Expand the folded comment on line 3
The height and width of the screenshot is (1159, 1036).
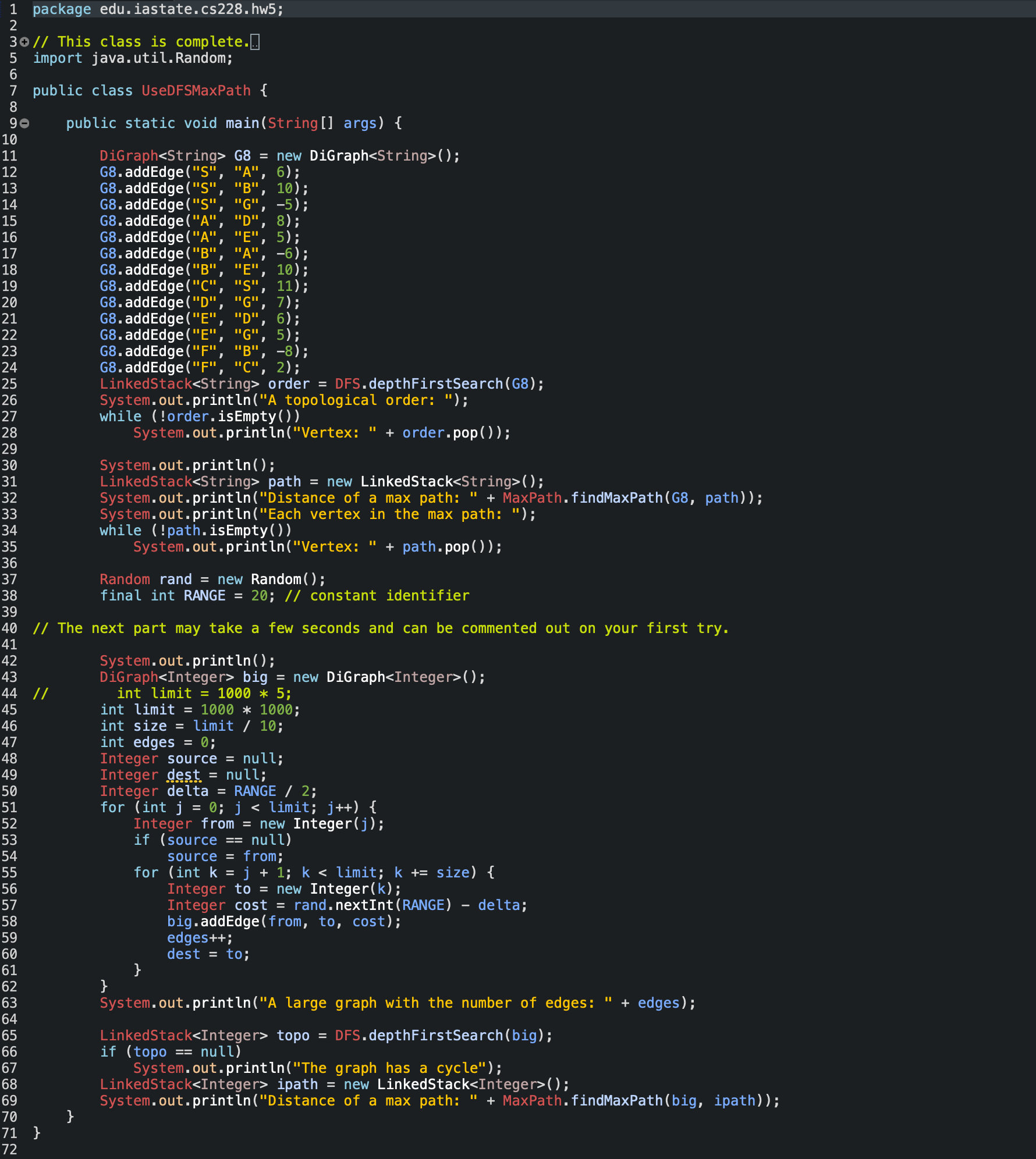point(24,42)
